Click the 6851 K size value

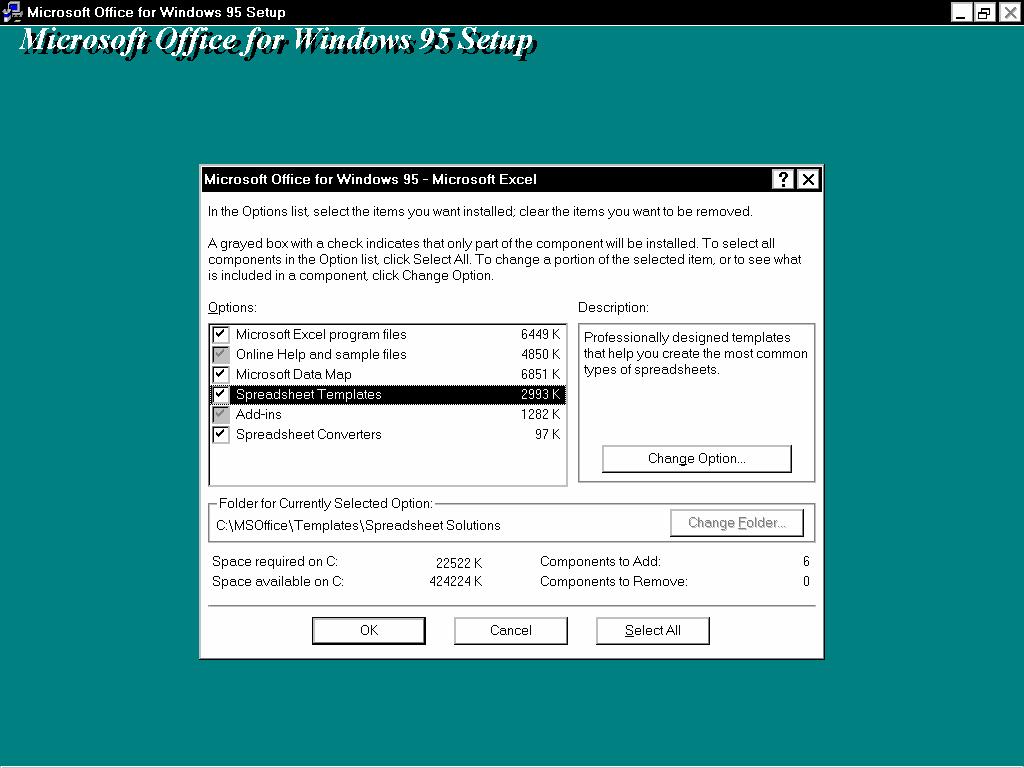541,374
